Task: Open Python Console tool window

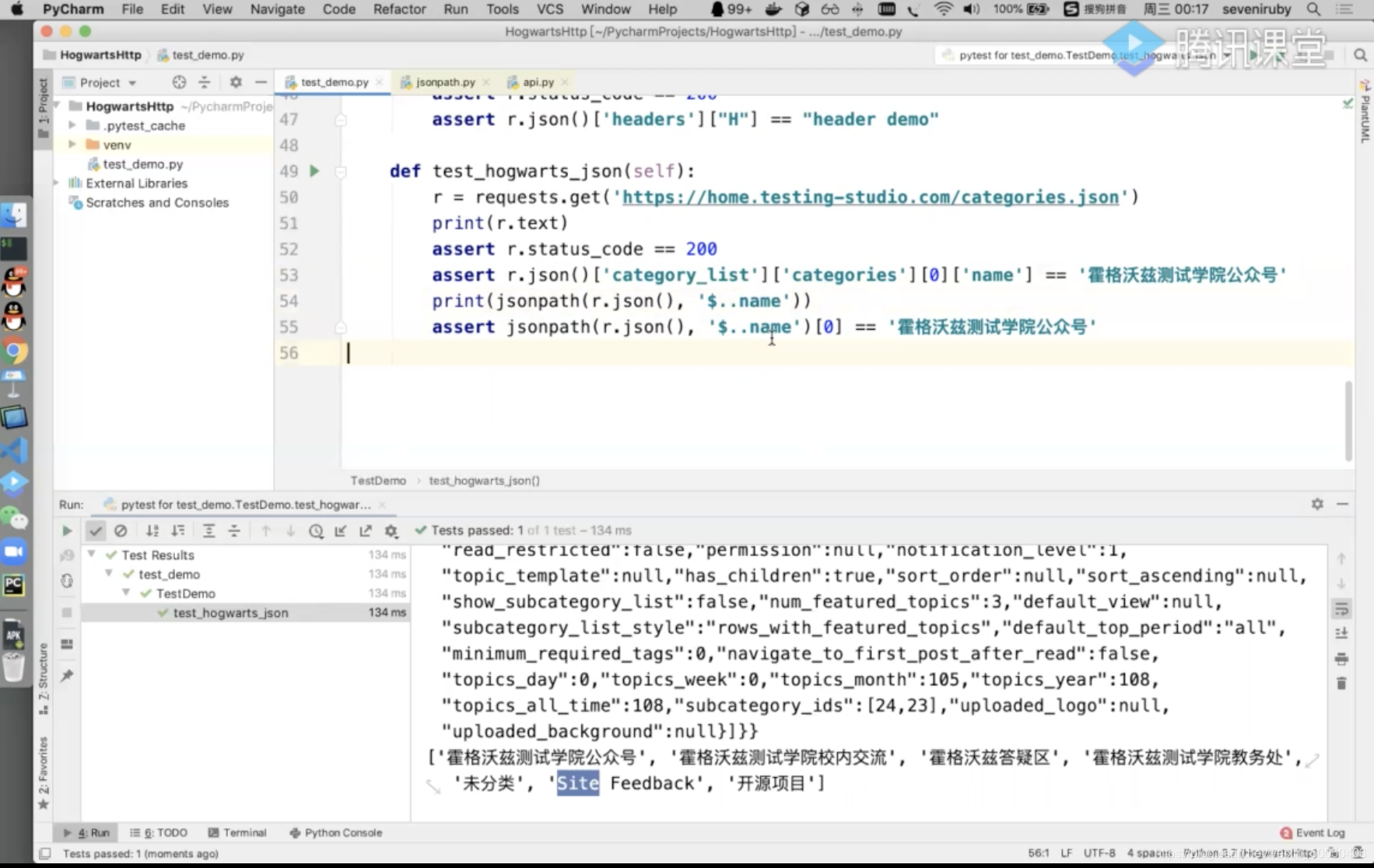Action: (x=336, y=832)
